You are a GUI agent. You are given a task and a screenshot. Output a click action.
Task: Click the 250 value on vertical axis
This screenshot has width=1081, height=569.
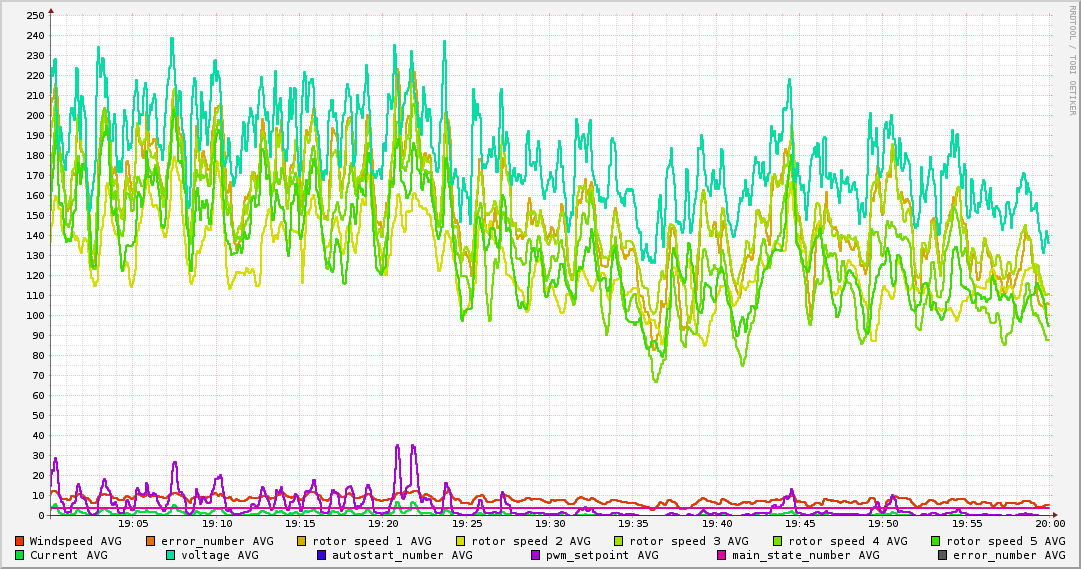click(x=35, y=16)
